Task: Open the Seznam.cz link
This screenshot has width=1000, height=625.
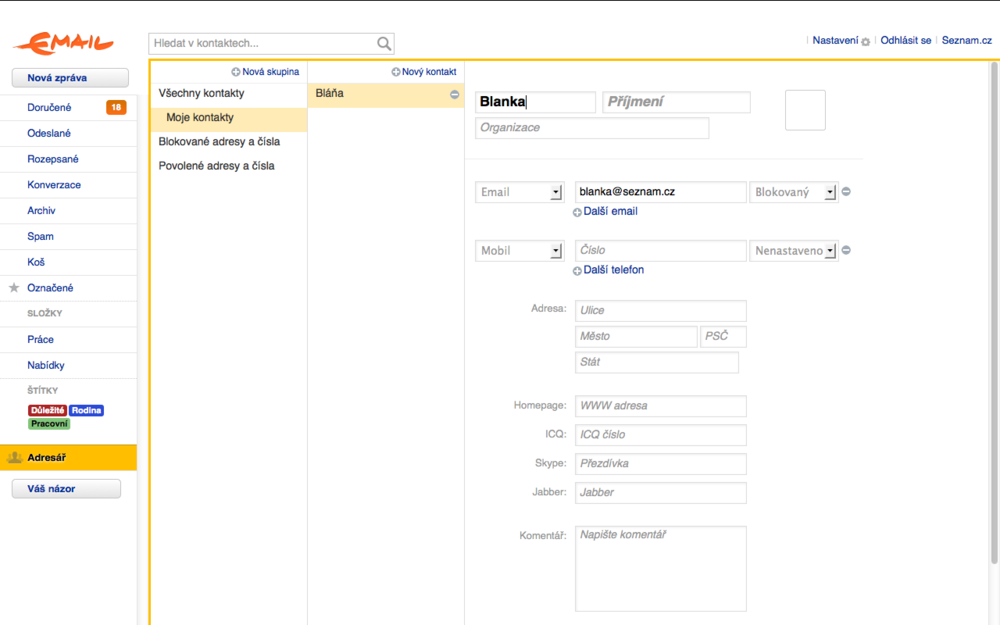Action: [x=966, y=40]
